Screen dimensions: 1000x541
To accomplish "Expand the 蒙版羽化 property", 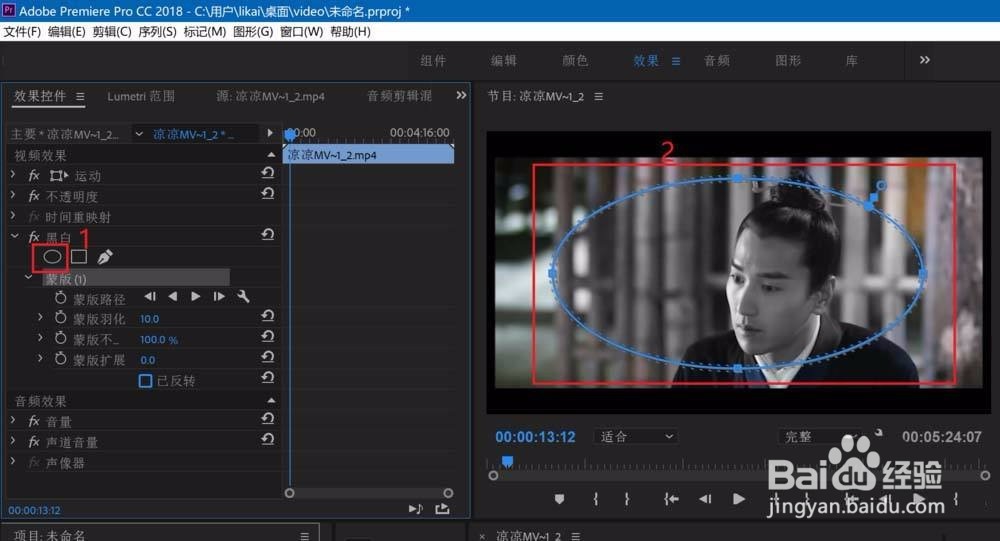I will 40,316.
